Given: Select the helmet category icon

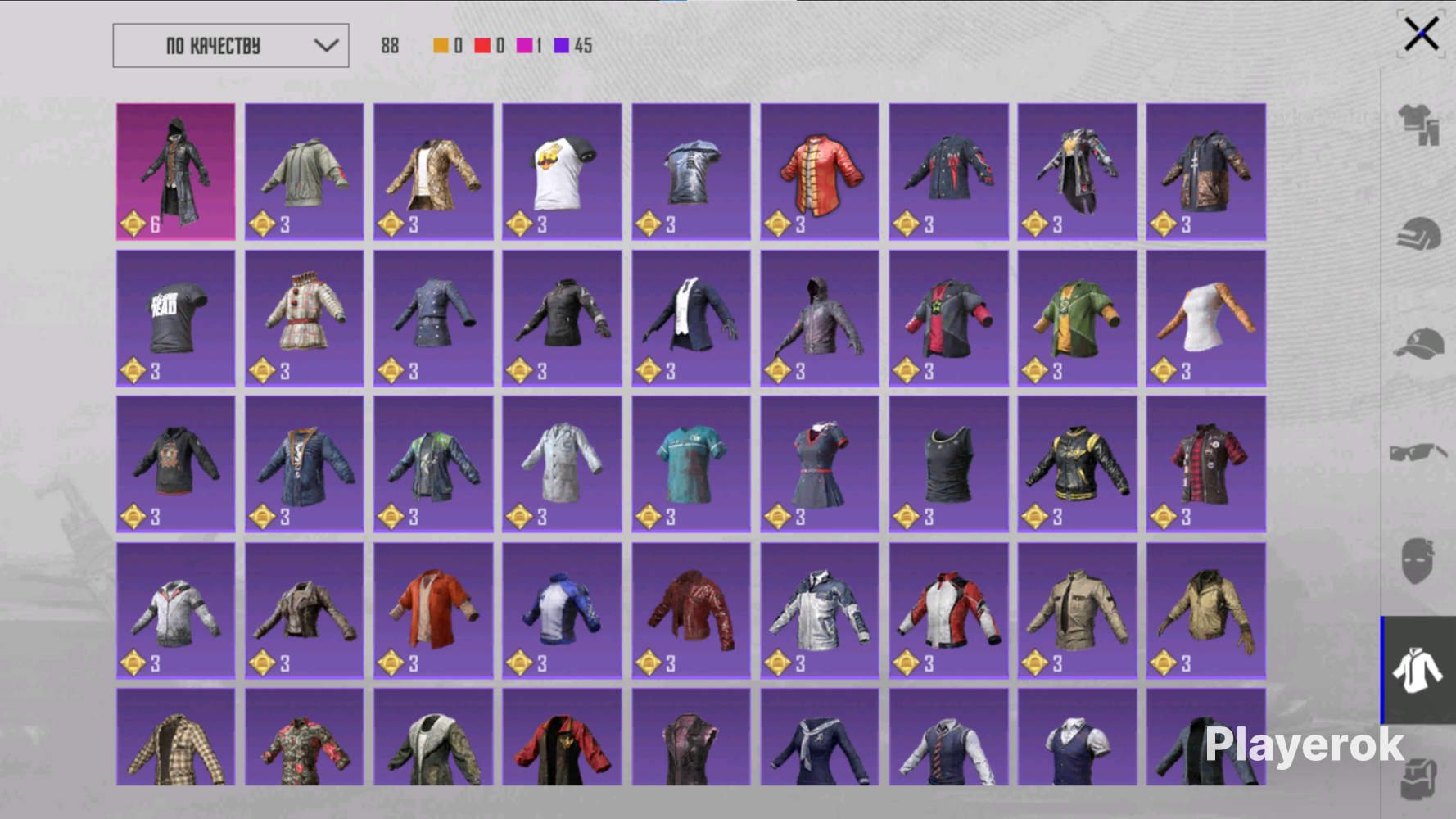Looking at the screenshot, I should point(1418,234).
